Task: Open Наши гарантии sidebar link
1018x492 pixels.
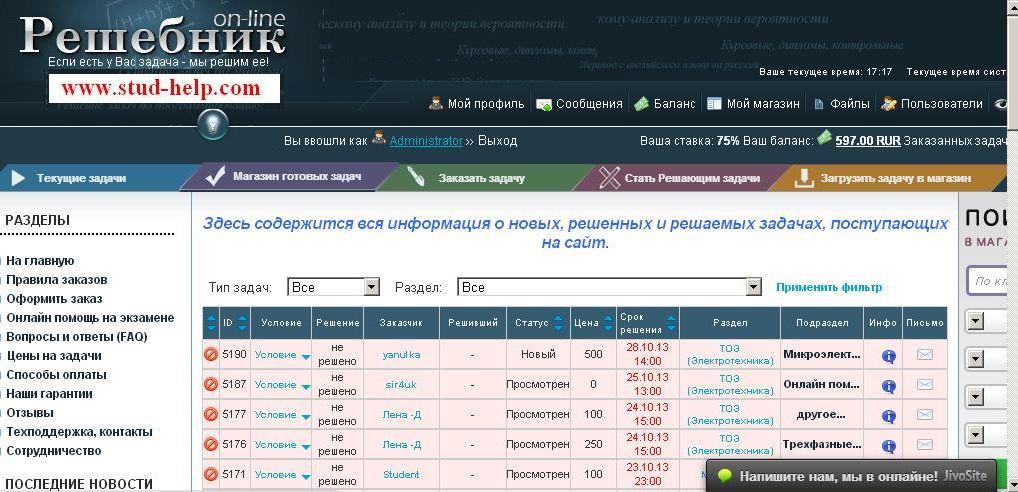Action: click(x=49, y=393)
